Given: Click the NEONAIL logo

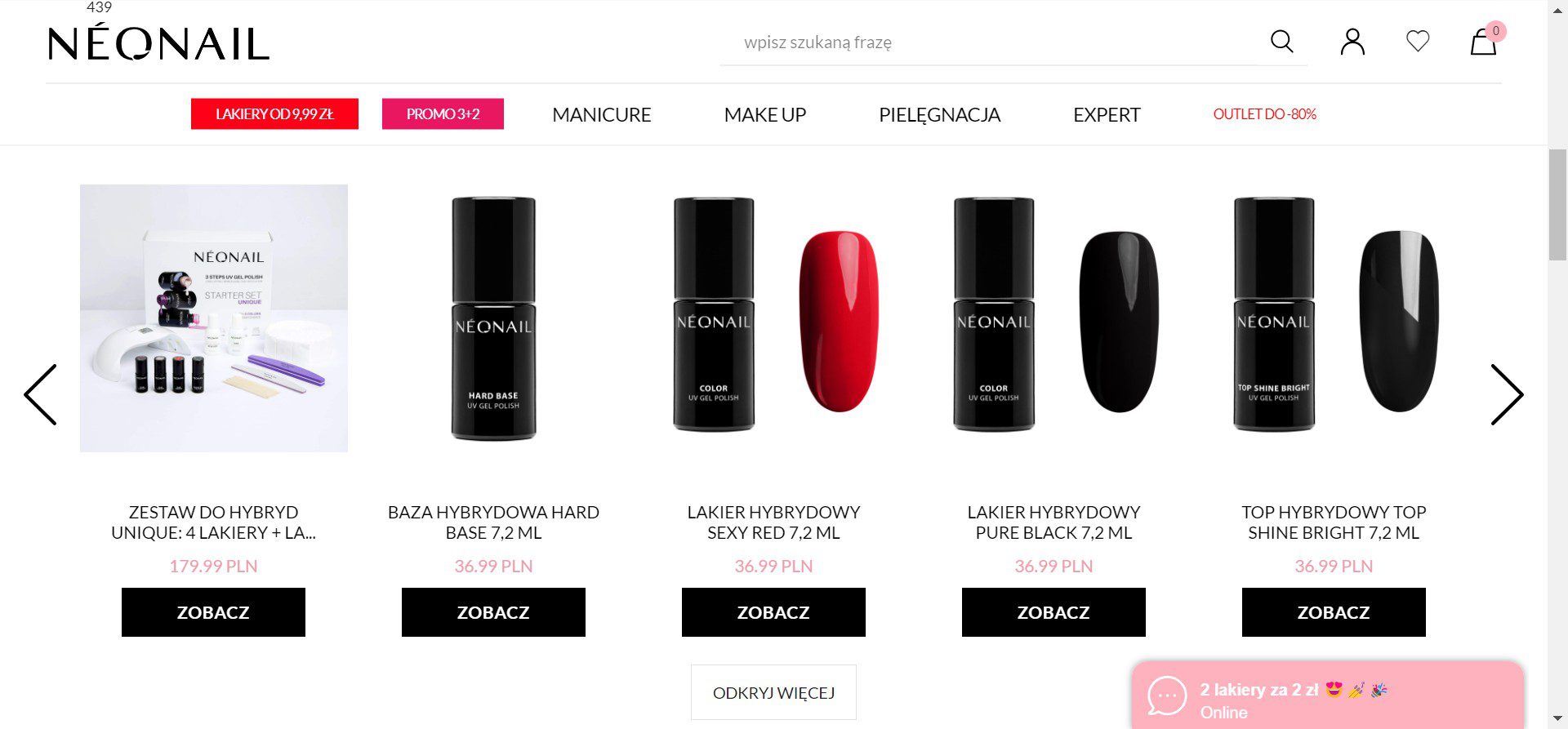Looking at the screenshot, I should pos(158,43).
